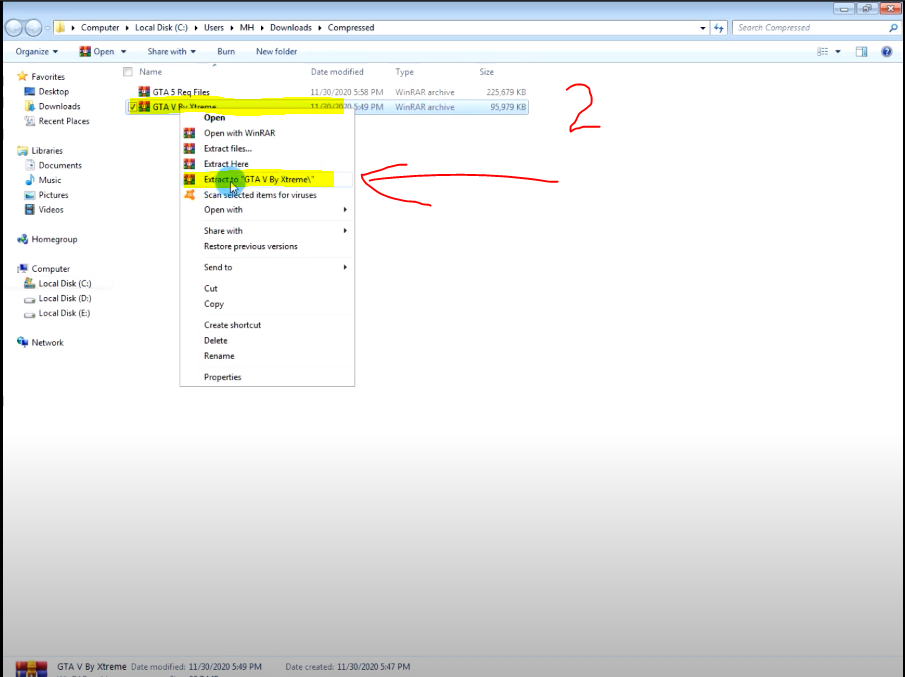Click the Search Compressed input field
905x677 pixels.
[x=811, y=28]
